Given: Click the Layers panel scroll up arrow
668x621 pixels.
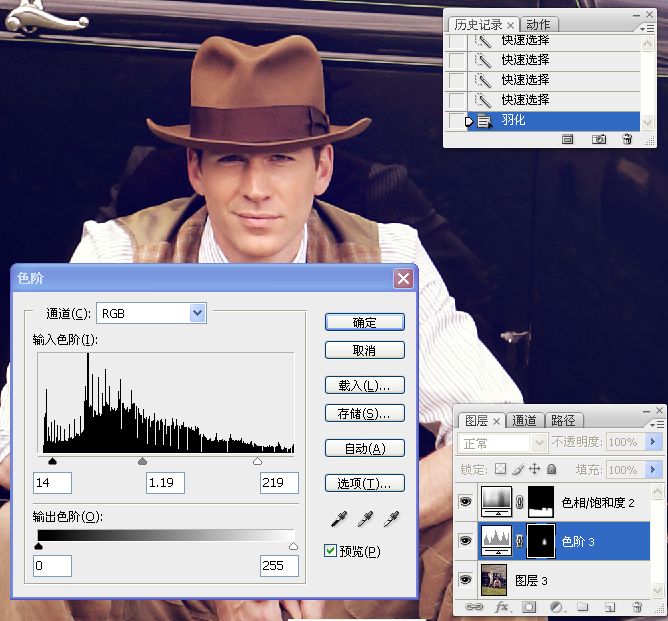Looking at the screenshot, I should (657, 491).
